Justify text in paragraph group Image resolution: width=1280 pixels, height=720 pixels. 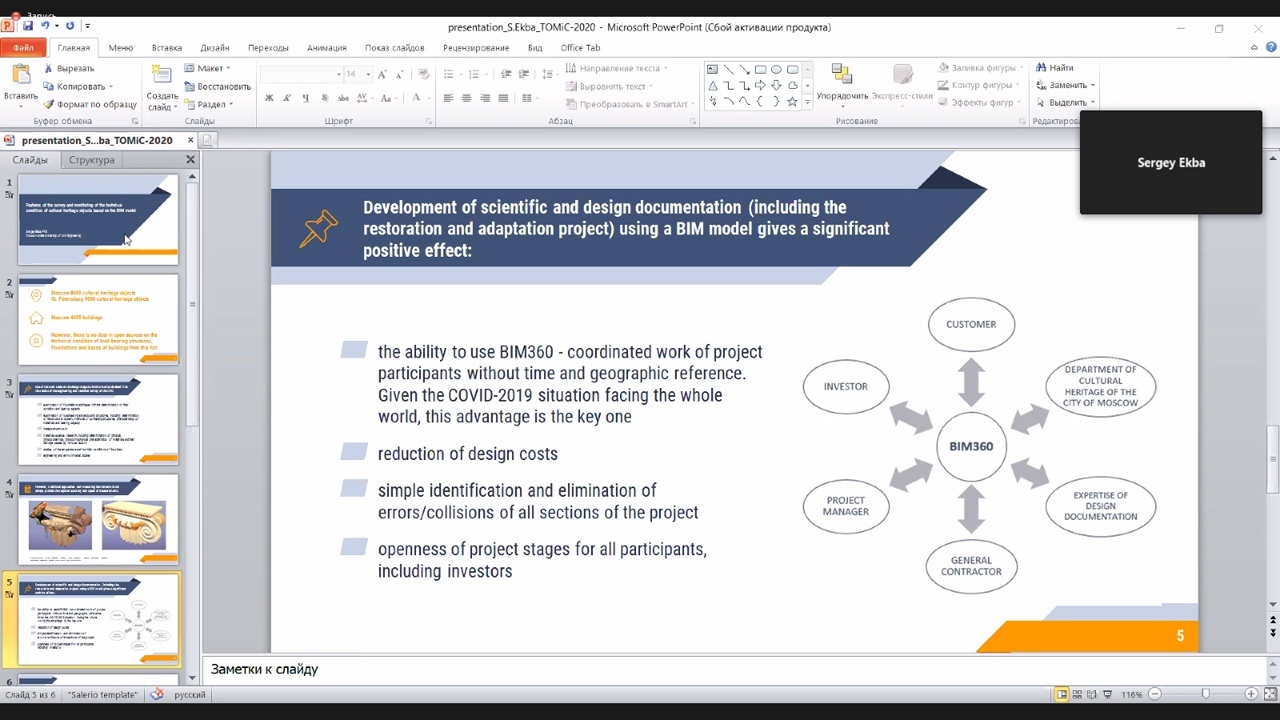(x=503, y=98)
